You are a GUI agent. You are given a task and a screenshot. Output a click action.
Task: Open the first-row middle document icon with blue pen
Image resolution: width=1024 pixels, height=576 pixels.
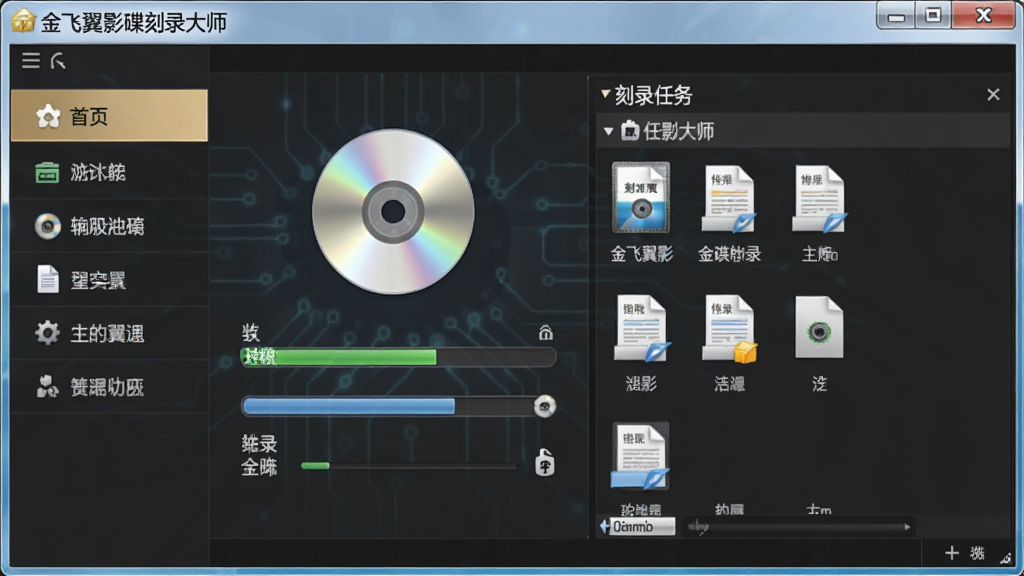coord(729,199)
